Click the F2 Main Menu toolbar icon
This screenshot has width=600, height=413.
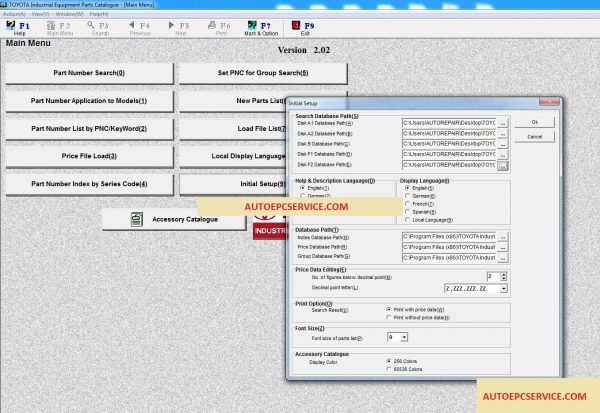click(x=59, y=28)
